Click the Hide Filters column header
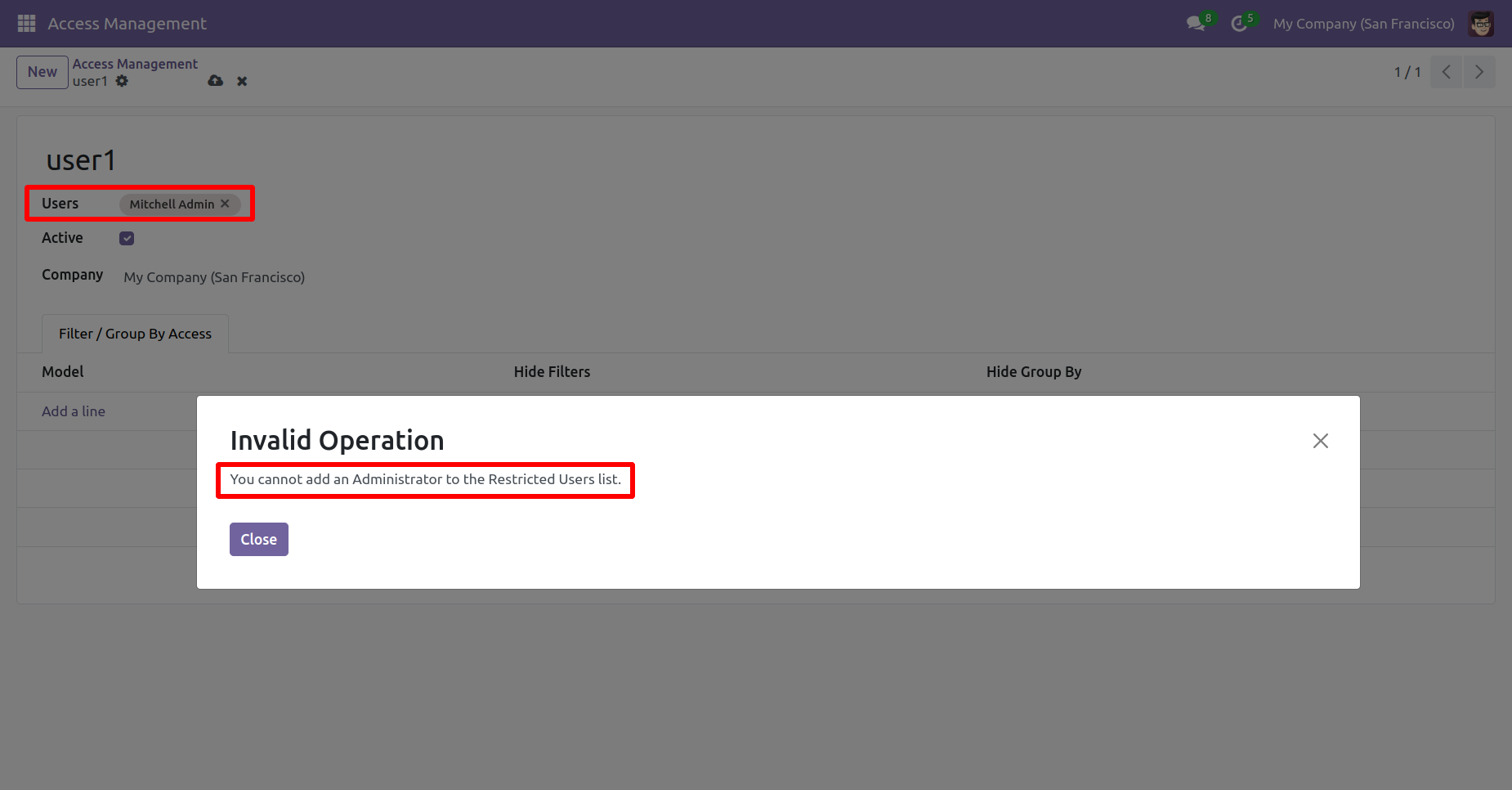The image size is (1512, 790). (552, 372)
